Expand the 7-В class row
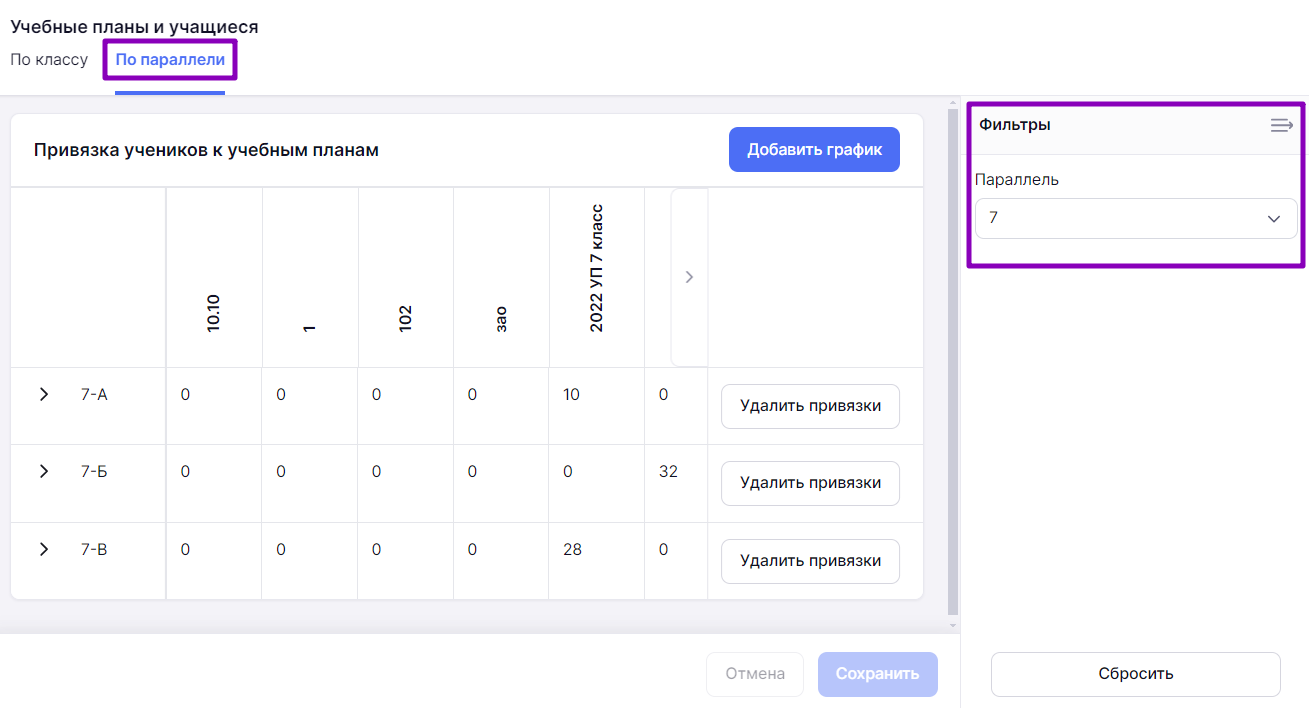 [x=43, y=549]
